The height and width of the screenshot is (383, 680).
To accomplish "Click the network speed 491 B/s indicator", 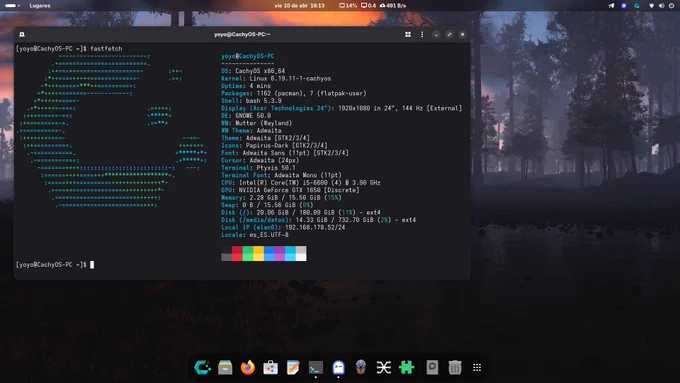I will coord(393,6).
